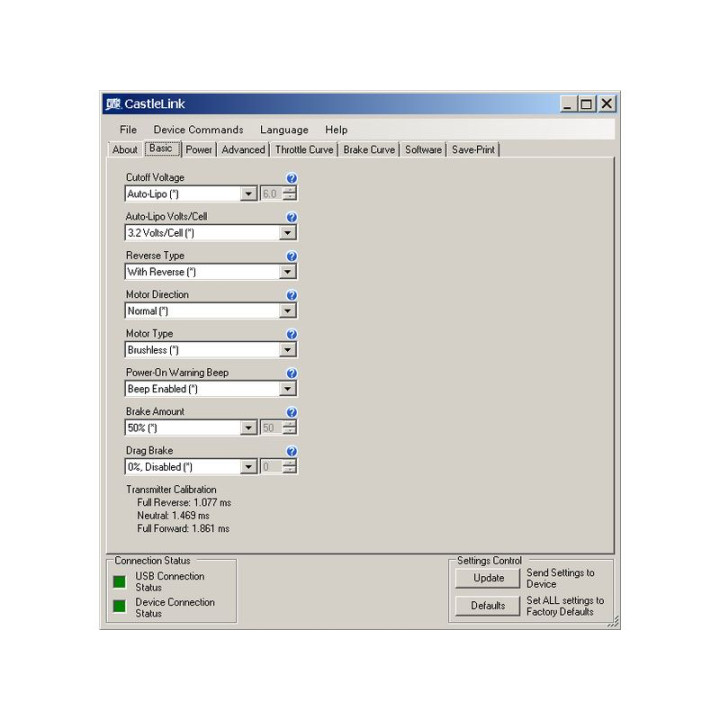Switch to the Save-Print tab
Viewport: 720px width, 720px height.
click(473, 150)
